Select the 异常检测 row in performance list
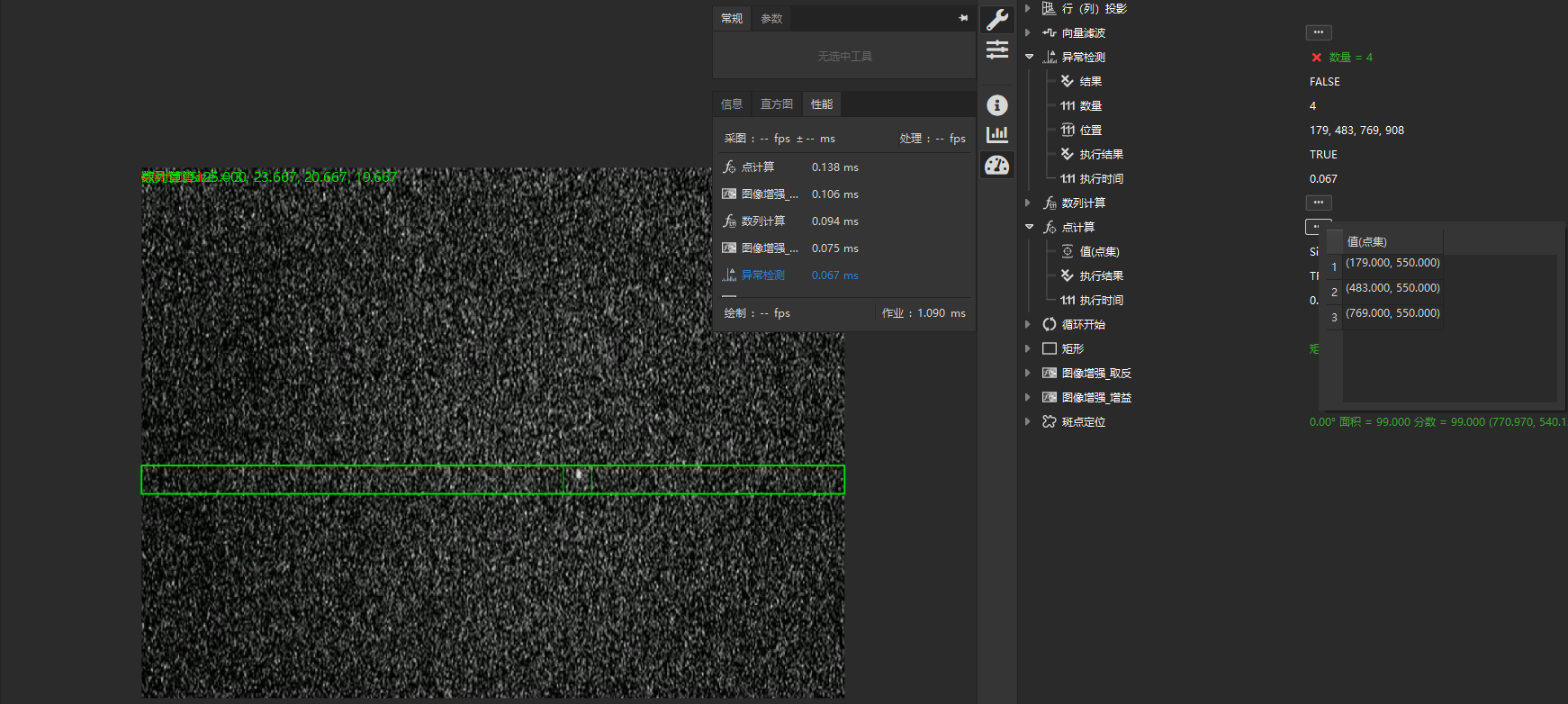The width and height of the screenshot is (1568, 704). pos(763,275)
